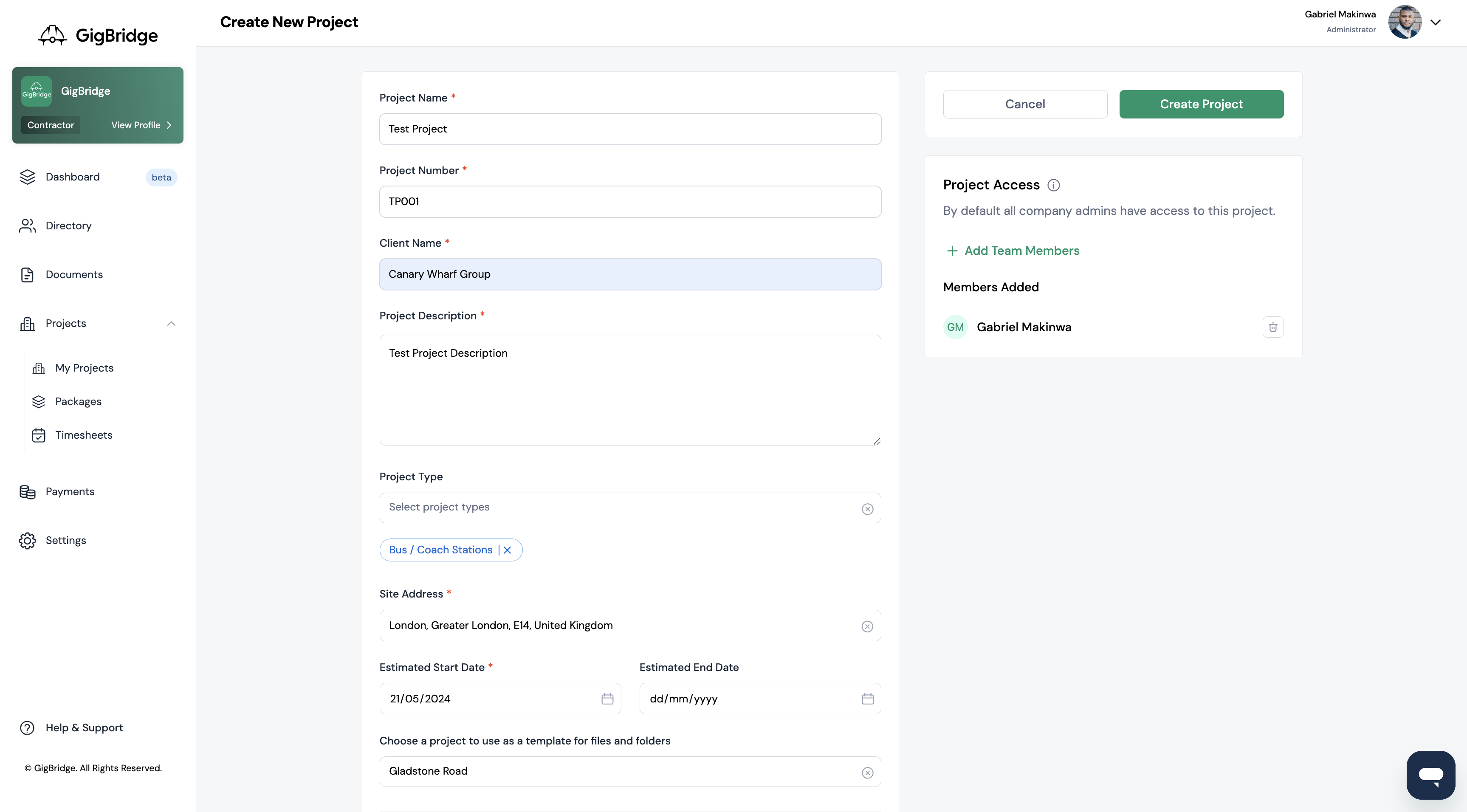1467x812 pixels.
Task: Click the Create New Project heading
Action: pos(289,22)
